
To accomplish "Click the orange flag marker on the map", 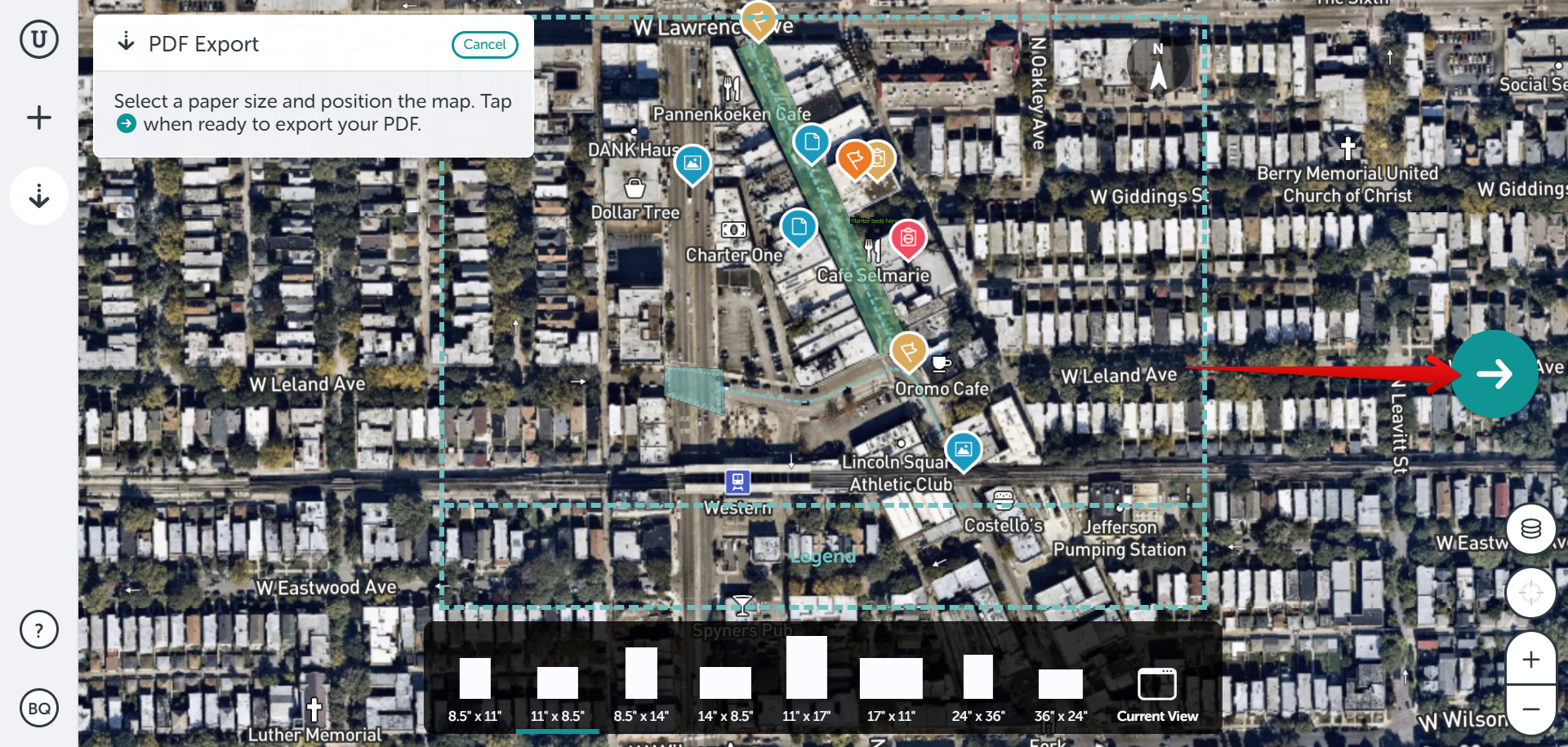I will [x=855, y=159].
